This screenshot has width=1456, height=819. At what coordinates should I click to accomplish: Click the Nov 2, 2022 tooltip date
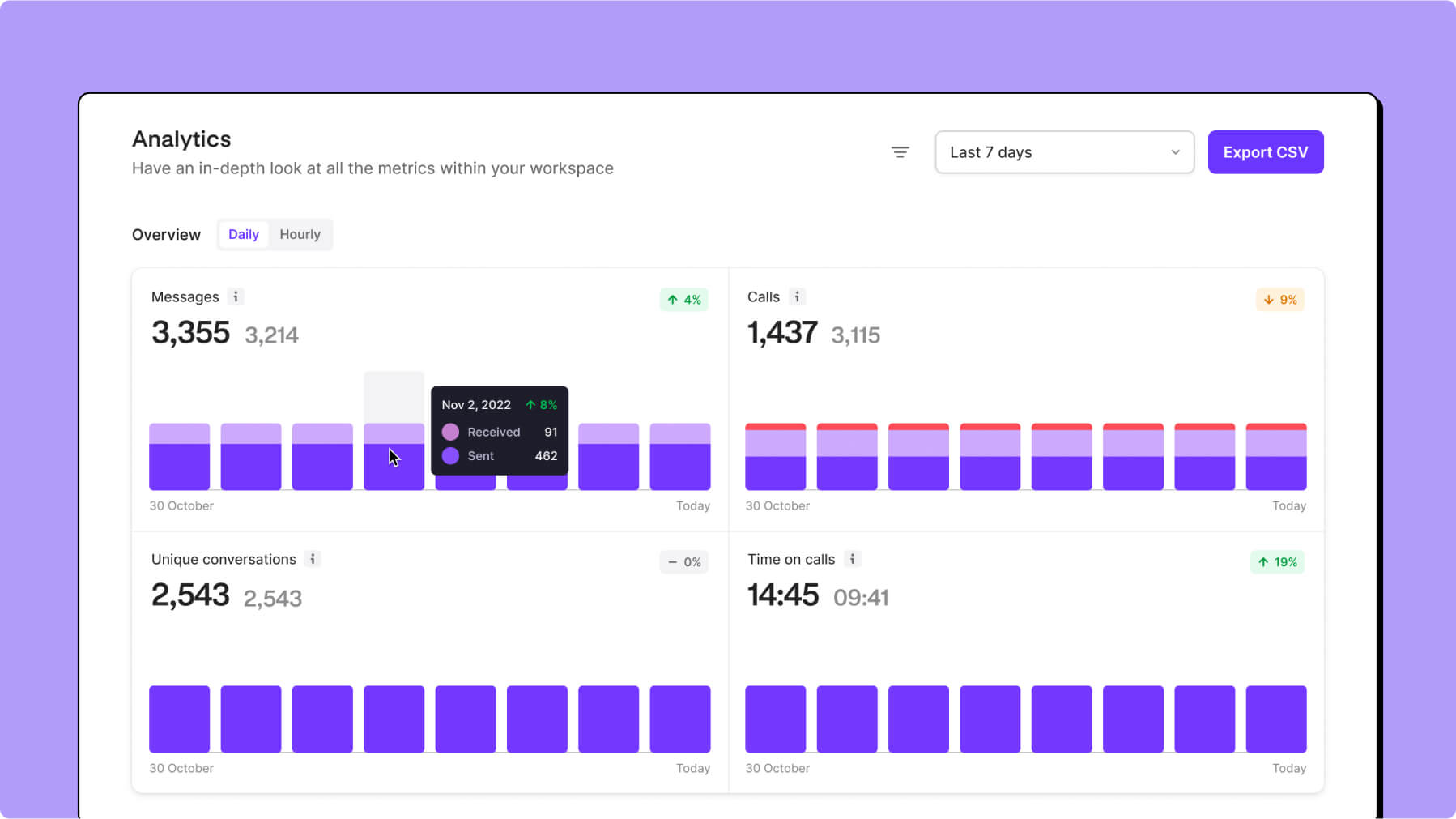coord(476,405)
